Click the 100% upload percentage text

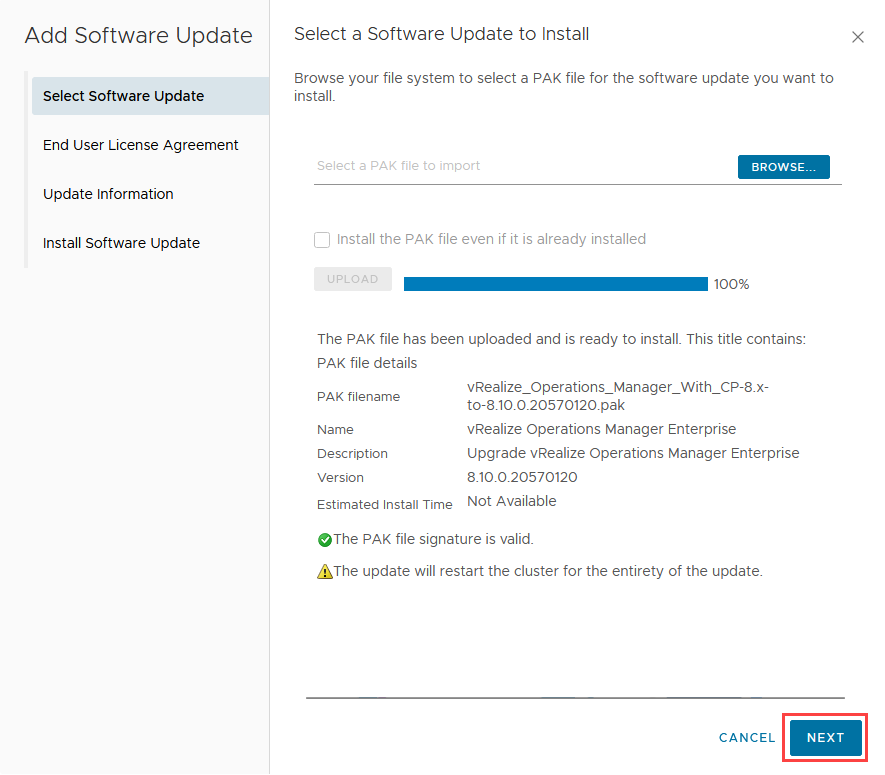coord(731,284)
